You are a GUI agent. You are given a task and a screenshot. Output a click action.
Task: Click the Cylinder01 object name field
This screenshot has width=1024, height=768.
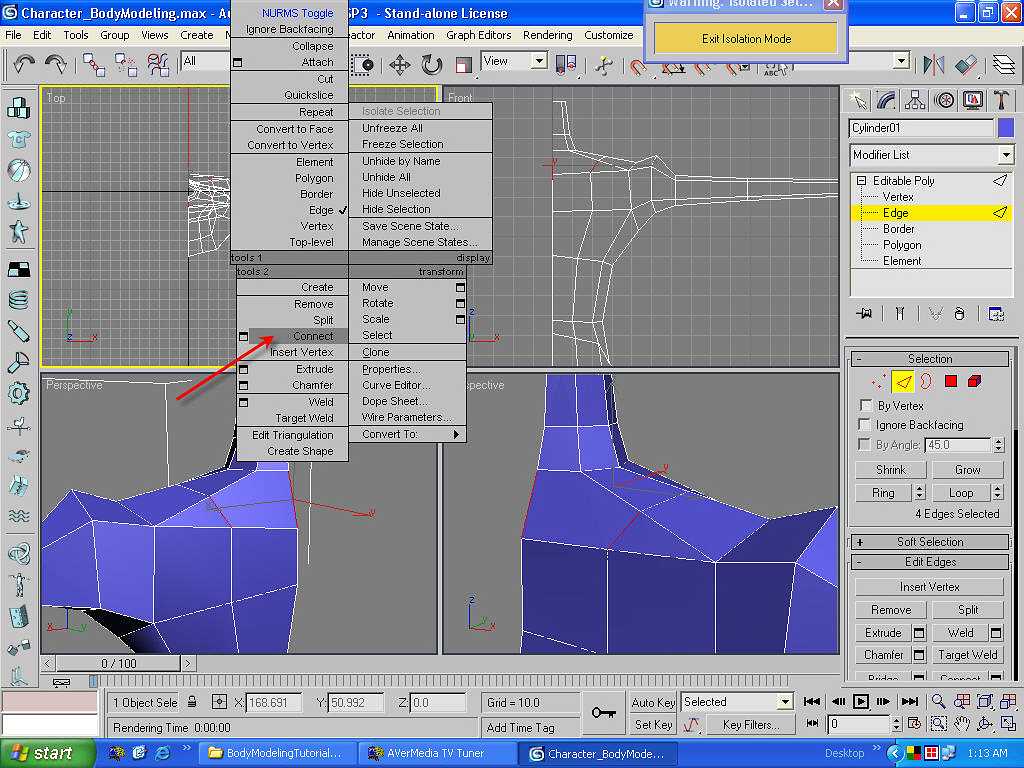point(921,128)
